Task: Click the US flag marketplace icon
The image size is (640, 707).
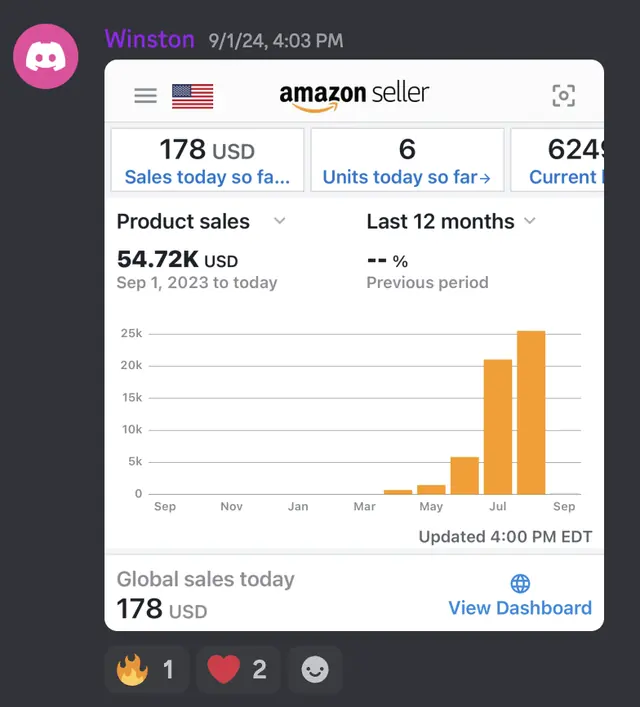Action: tap(193, 96)
